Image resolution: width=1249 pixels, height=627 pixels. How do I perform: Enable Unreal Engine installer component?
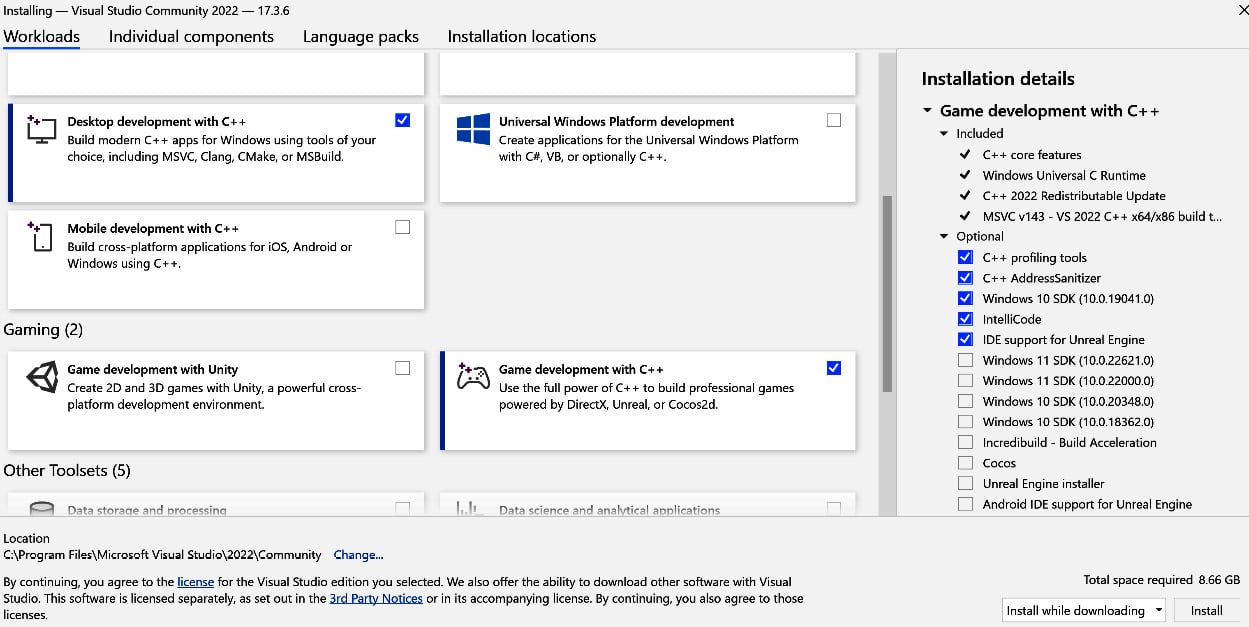[965, 484]
